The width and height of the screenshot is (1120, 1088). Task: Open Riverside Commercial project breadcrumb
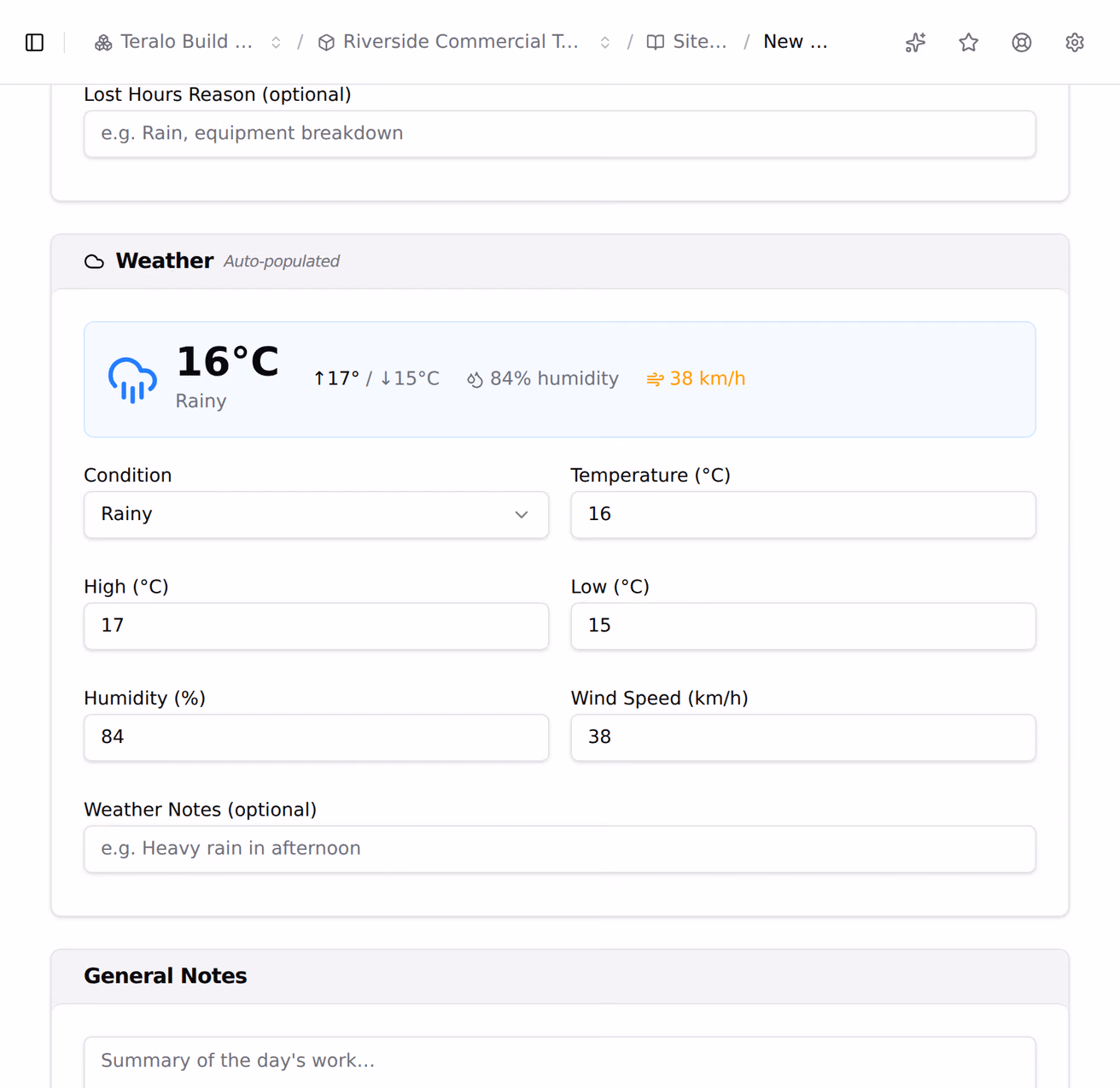tap(449, 42)
